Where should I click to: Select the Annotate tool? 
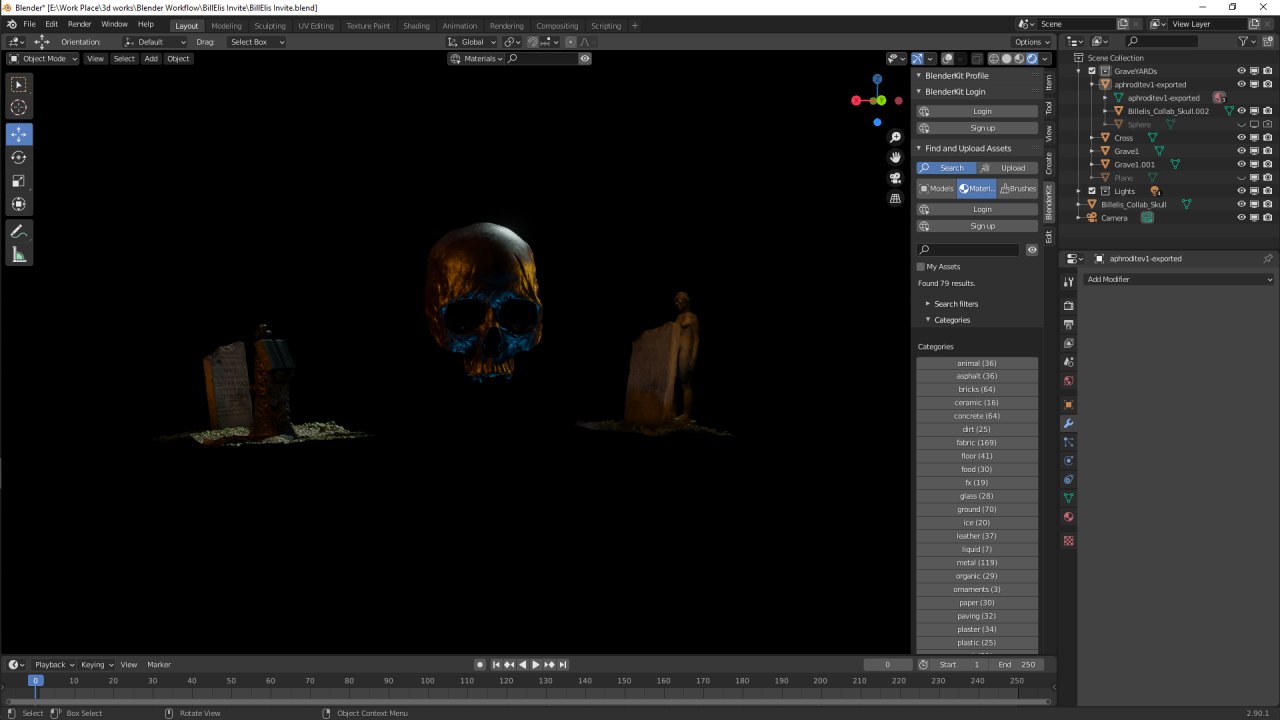point(19,231)
